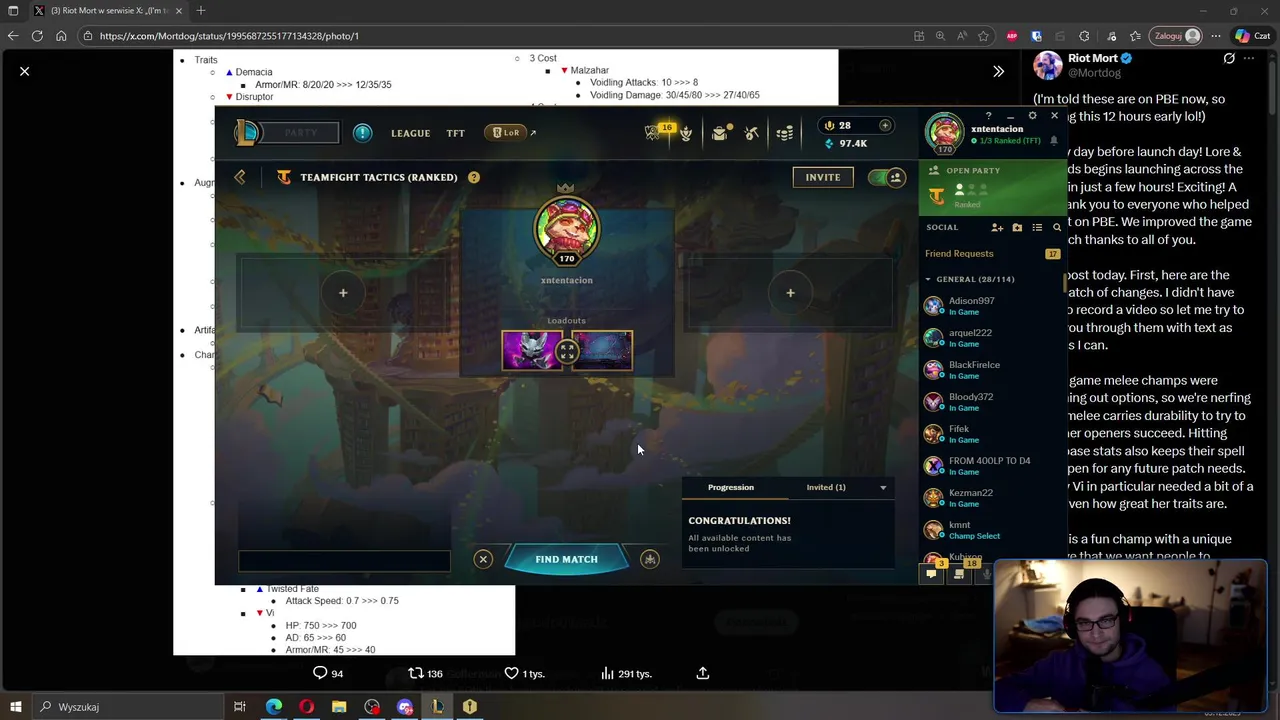The image size is (1280, 720).
Task: Open the left empty party slot plus
Action: pos(343,293)
